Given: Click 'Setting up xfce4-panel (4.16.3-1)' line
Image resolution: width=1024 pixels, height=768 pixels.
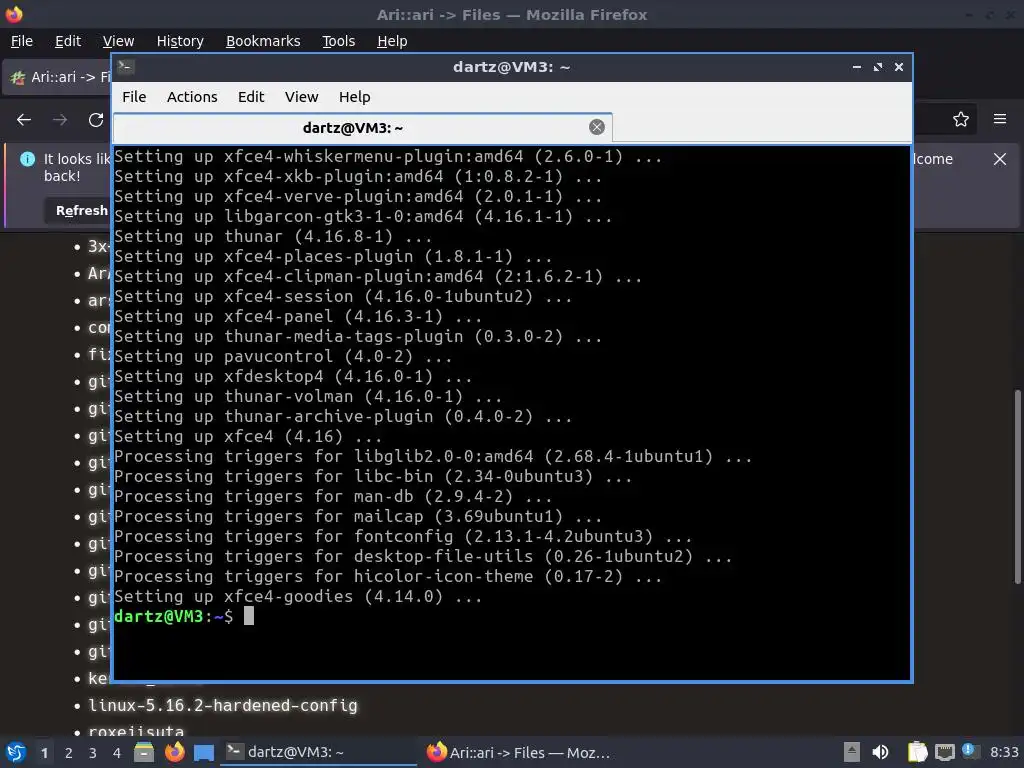Looking at the screenshot, I should [298, 317].
